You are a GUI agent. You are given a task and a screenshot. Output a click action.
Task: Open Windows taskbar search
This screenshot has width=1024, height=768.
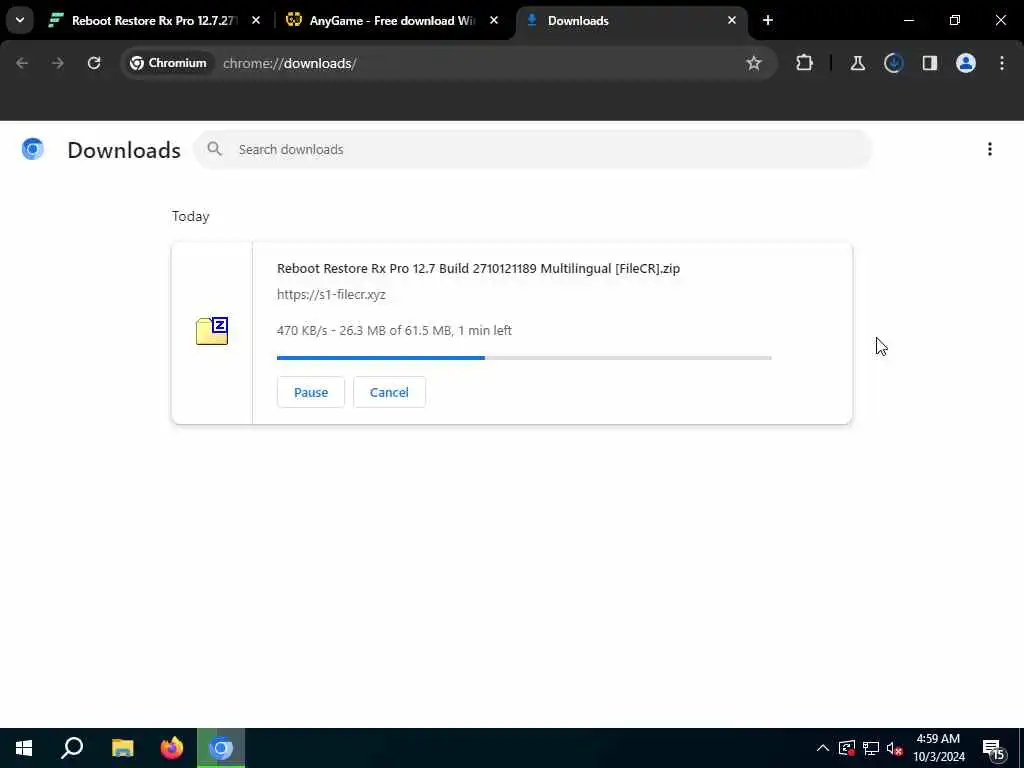tap(72, 748)
